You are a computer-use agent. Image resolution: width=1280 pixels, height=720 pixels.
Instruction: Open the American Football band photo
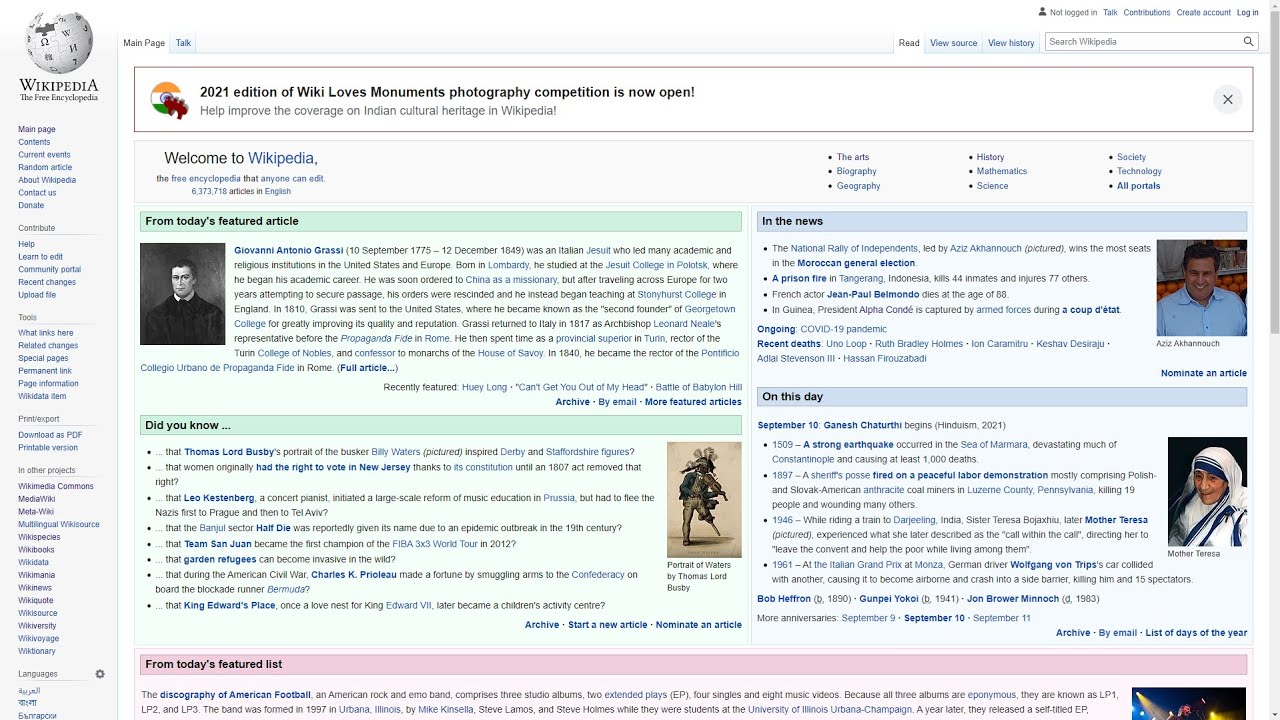point(1188,704)
